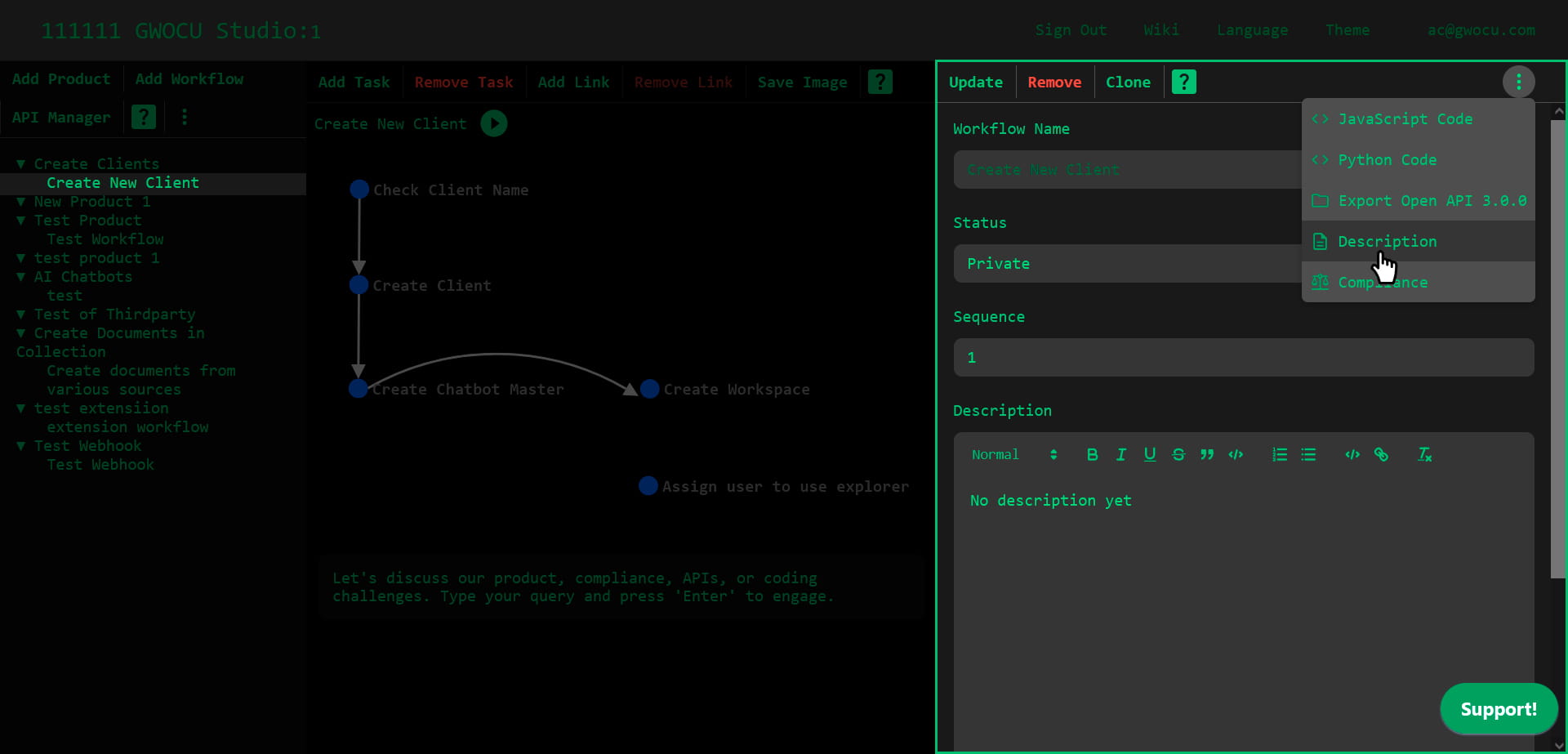Open the Wiki link
This screenshot has width=1568, height=754.
click(1161, 30)
